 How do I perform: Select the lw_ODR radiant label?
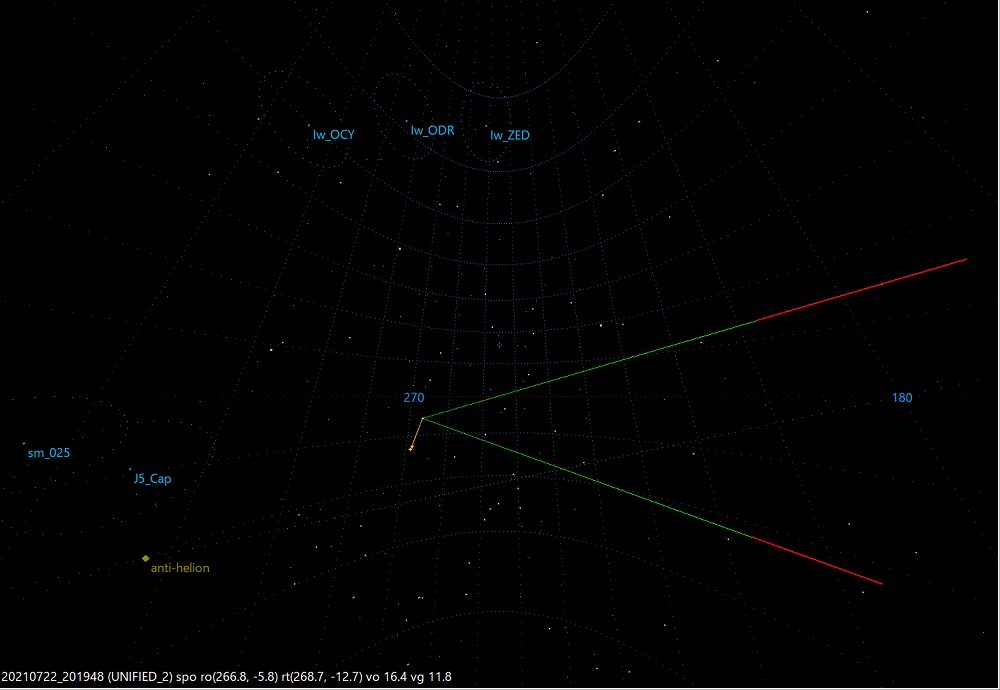coord(432,130)
